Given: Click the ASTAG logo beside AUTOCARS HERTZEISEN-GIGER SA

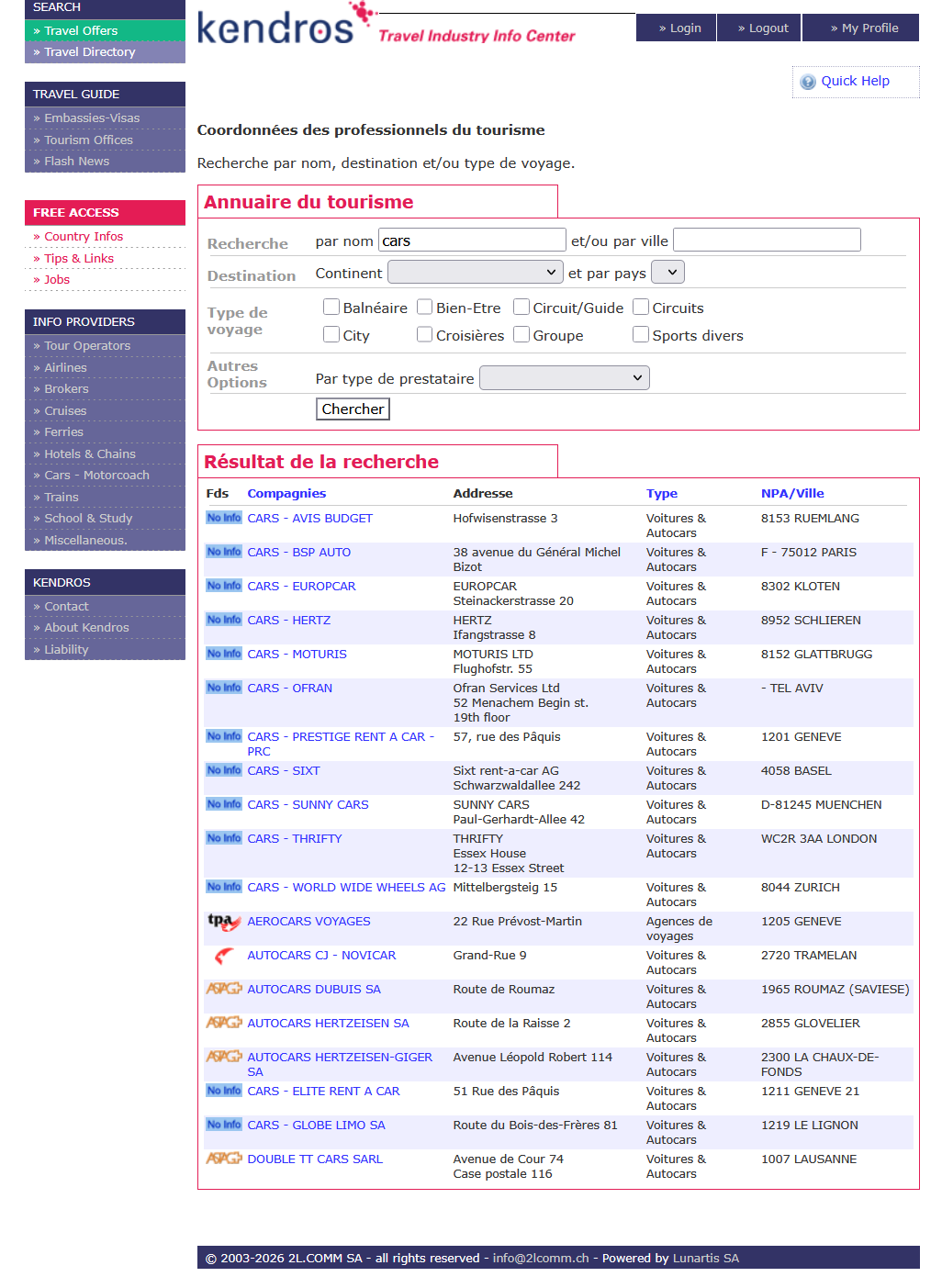Looking at the screenshot, I should coord(224,1057).
